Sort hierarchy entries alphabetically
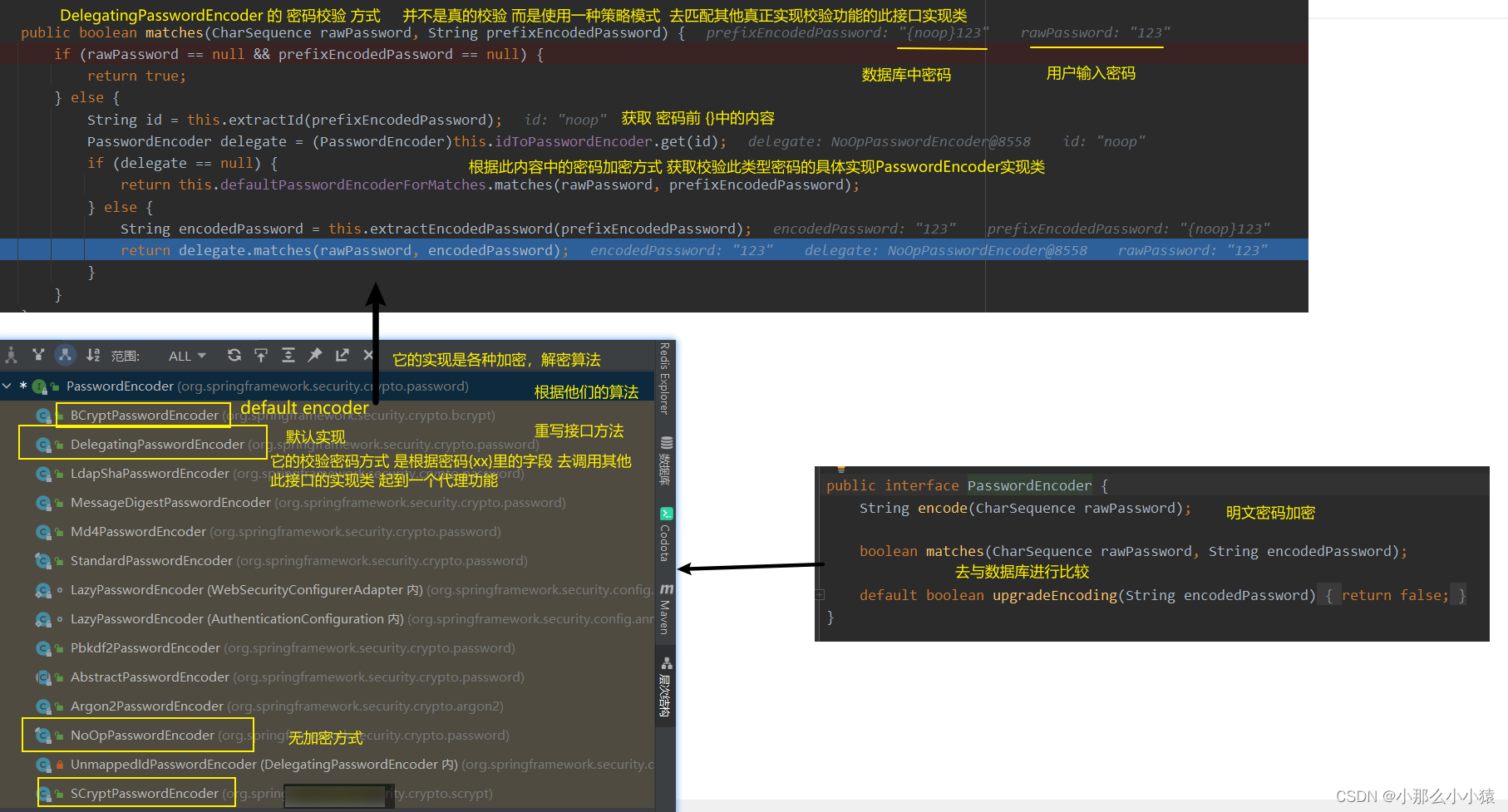 93,356
